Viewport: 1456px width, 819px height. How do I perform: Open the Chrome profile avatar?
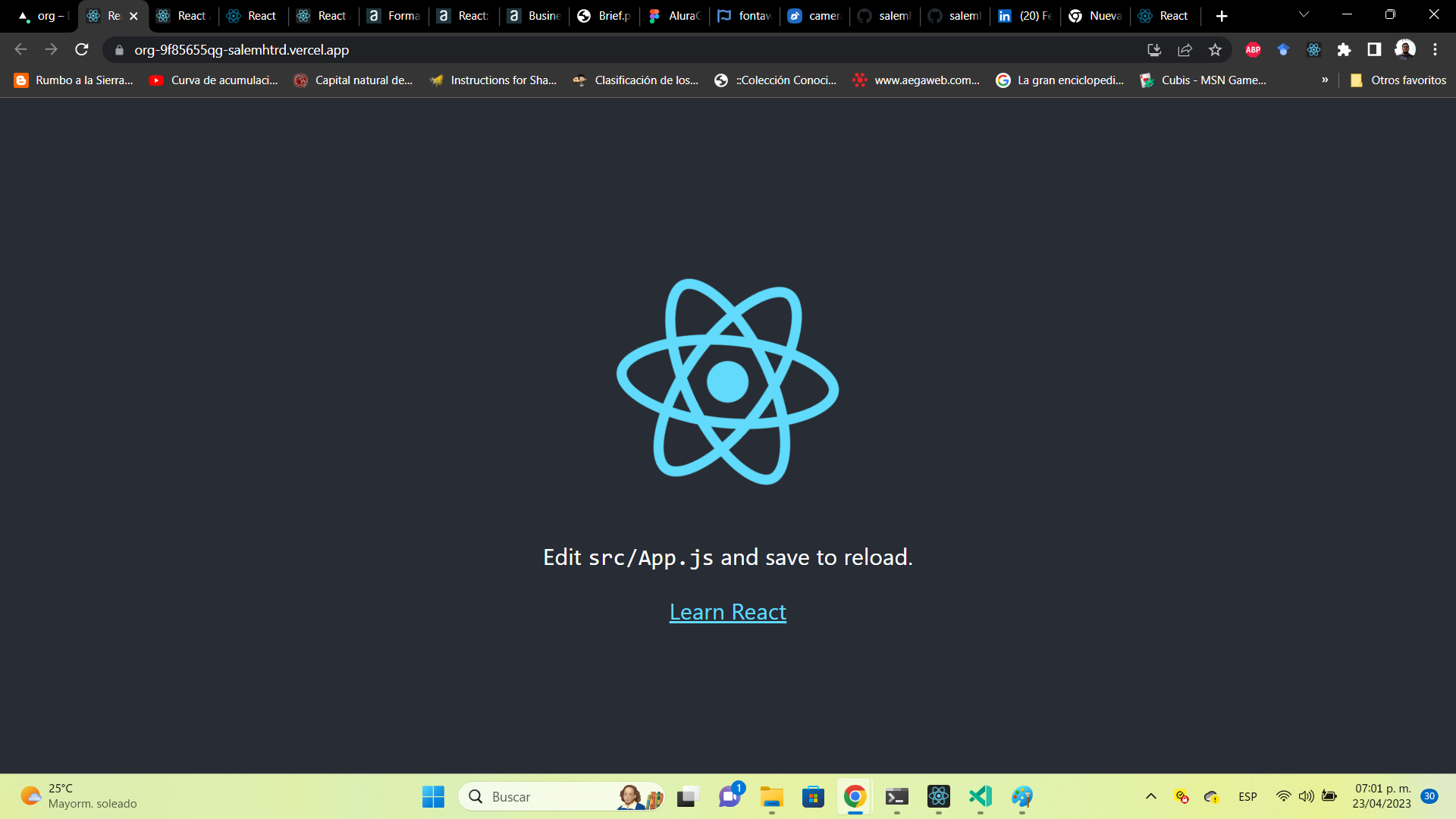1405,50
